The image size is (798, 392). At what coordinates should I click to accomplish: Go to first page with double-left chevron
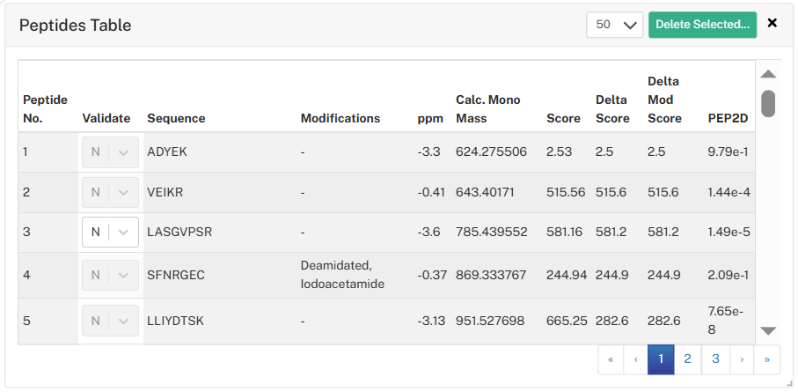tap(611, 359)
